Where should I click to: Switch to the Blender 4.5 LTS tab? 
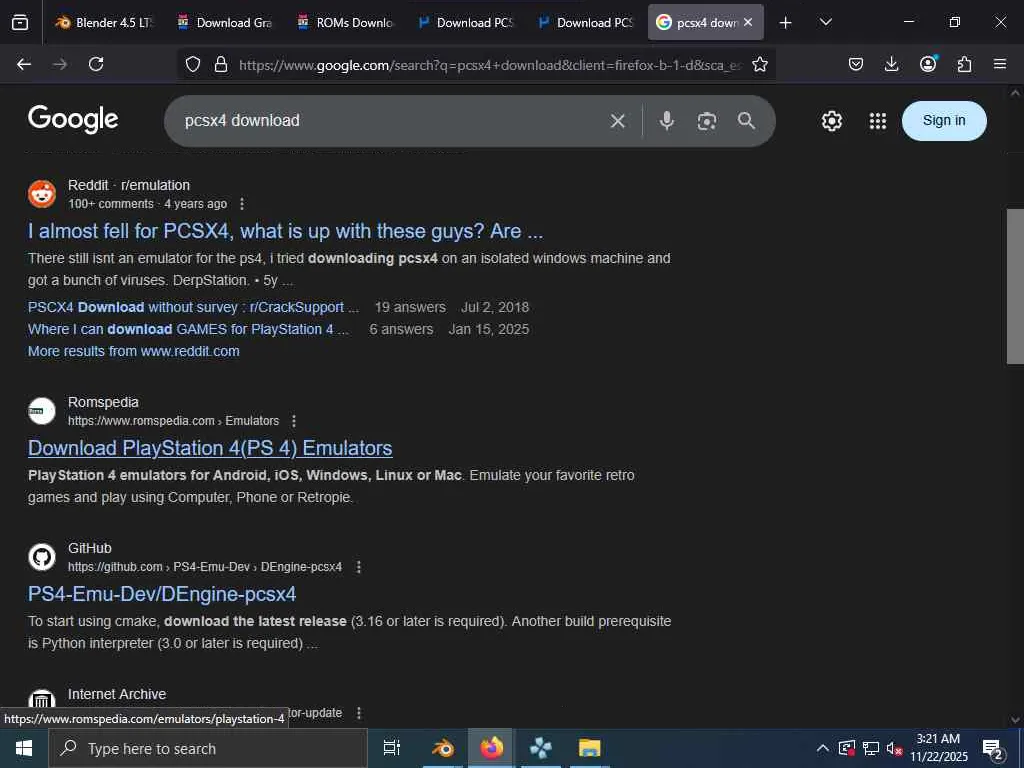[x=104, y=22]
